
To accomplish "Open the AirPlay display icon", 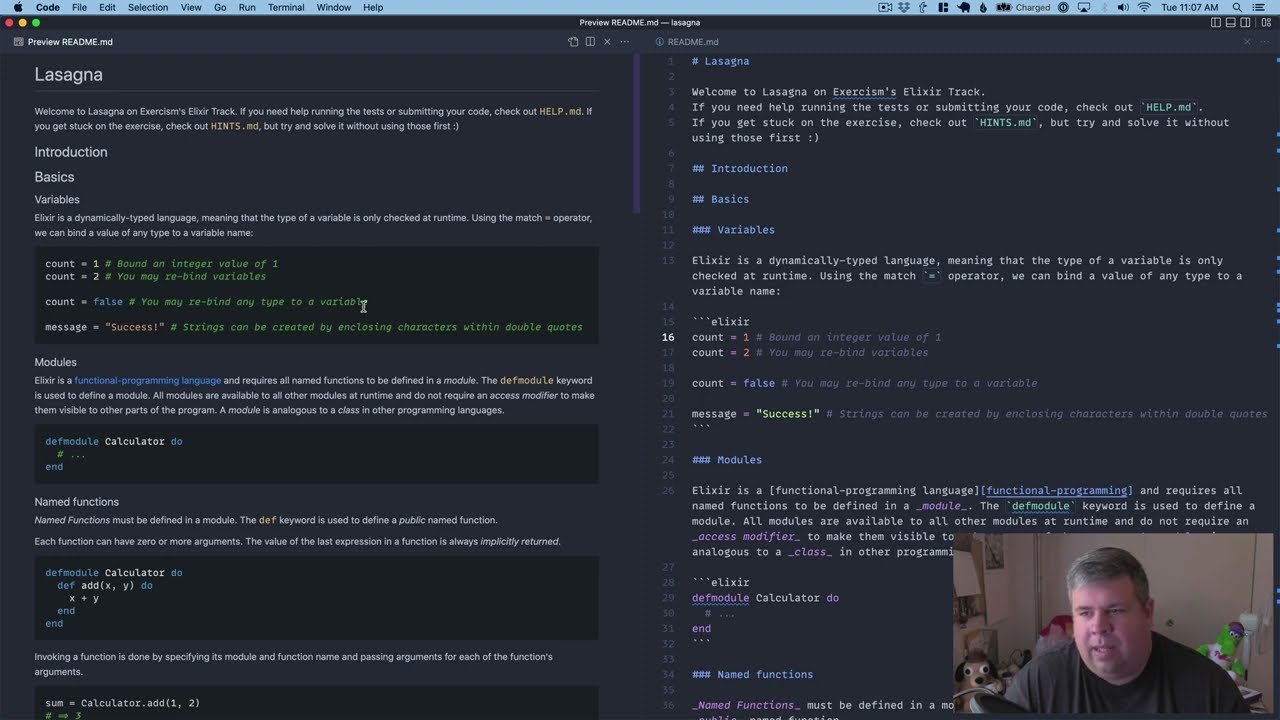I will coord(1083,7).
